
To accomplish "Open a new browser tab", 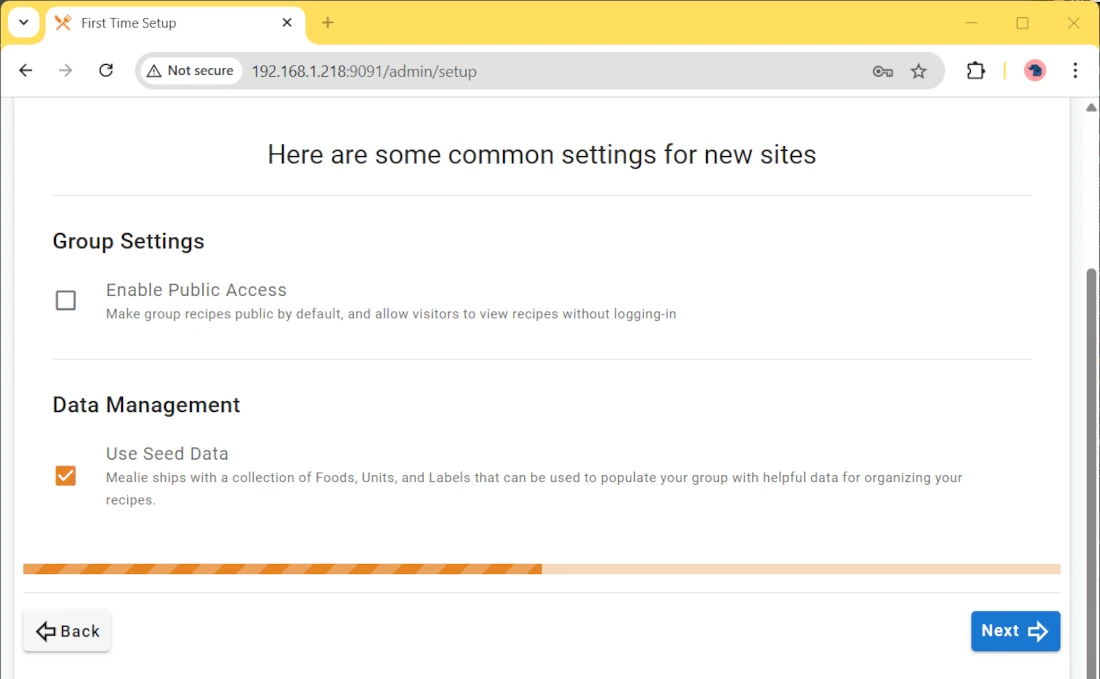I will [x=328, y=22].
